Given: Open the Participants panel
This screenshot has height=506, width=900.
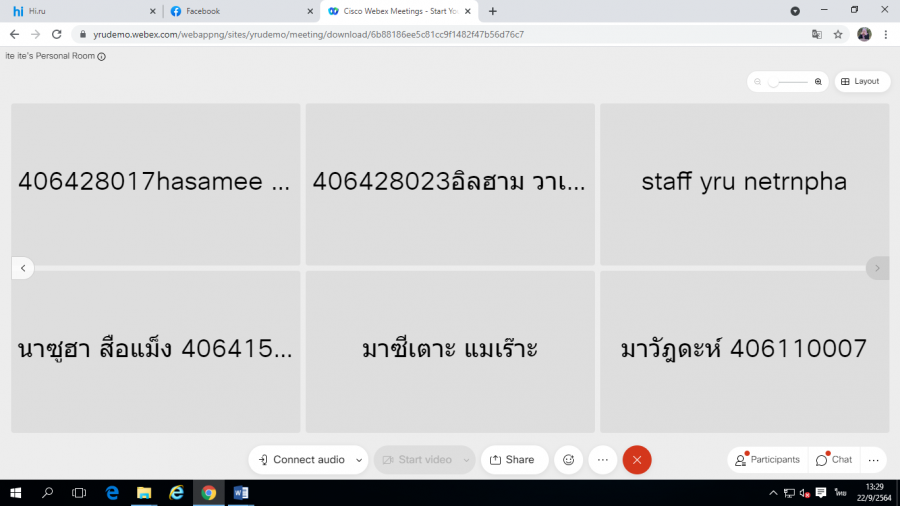Looking at the screenshot, I should 768,460.
